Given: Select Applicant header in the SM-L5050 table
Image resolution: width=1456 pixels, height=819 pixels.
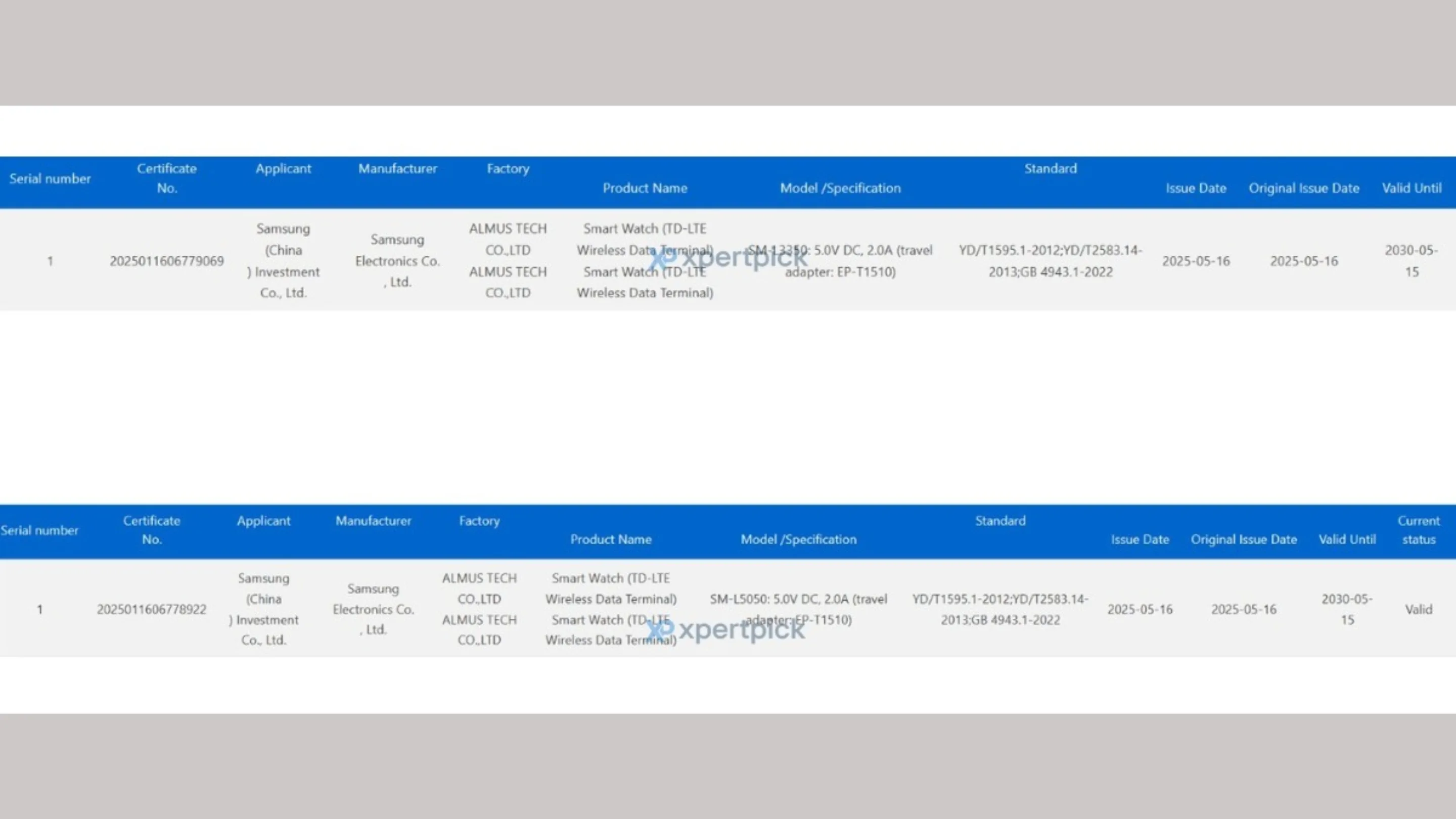Looking at the screenshot, I should (x=263, y=521).
